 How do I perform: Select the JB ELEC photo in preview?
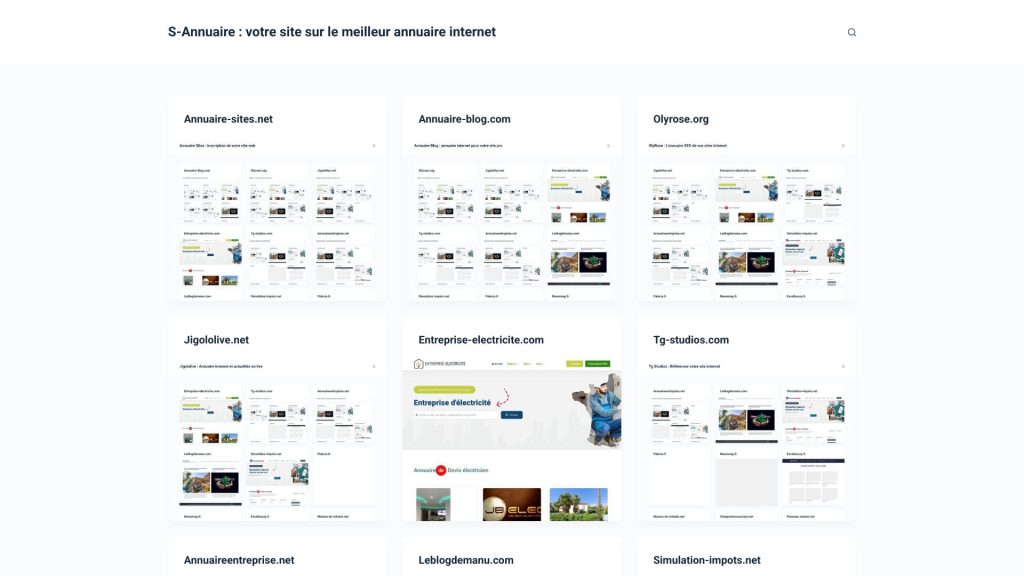(511, 504)
